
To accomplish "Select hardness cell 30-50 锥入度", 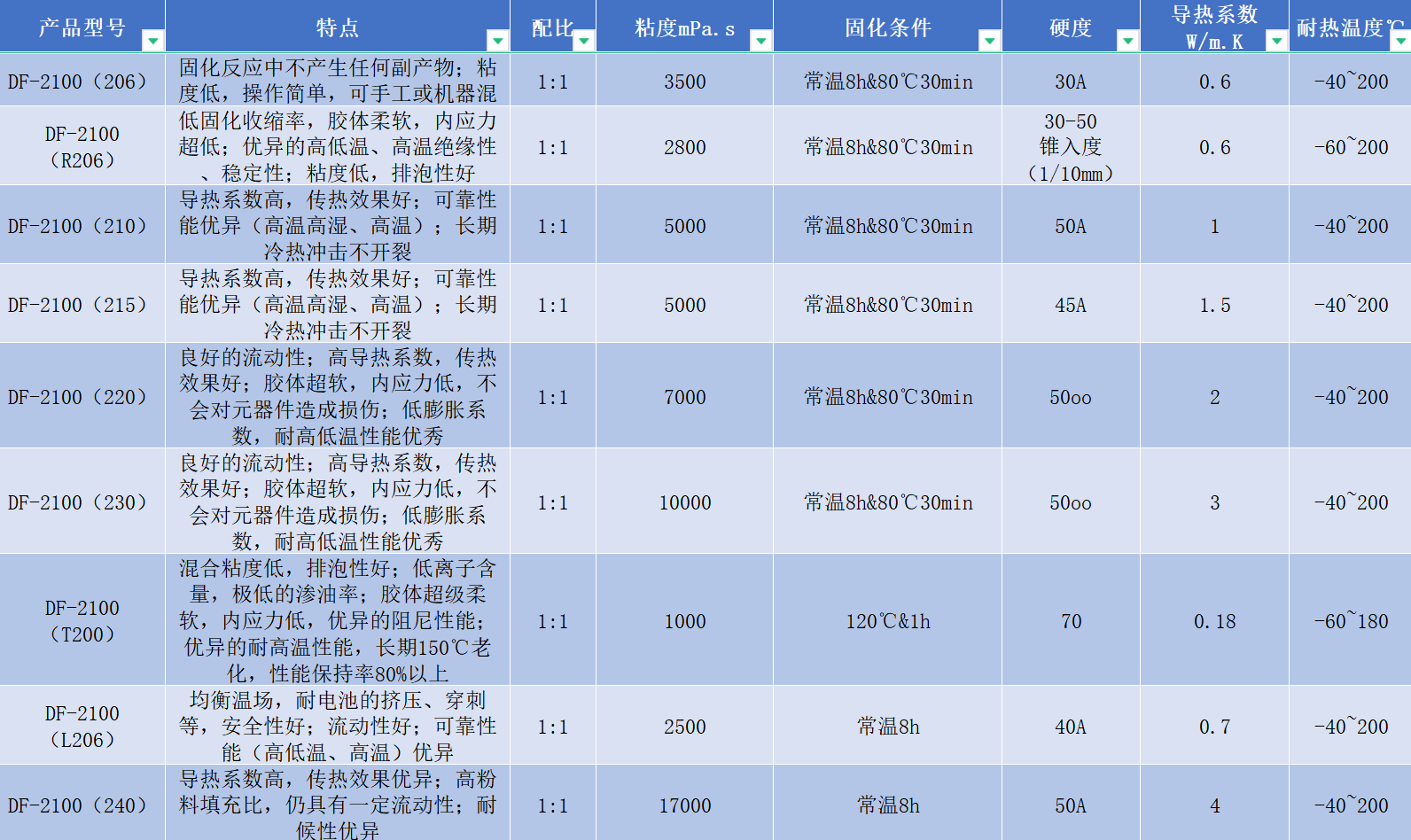I will tap(1071, 146).
